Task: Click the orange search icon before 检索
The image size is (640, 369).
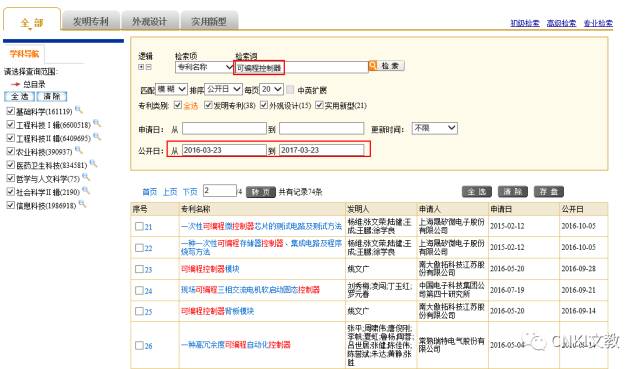Action: tap(373, 66)
